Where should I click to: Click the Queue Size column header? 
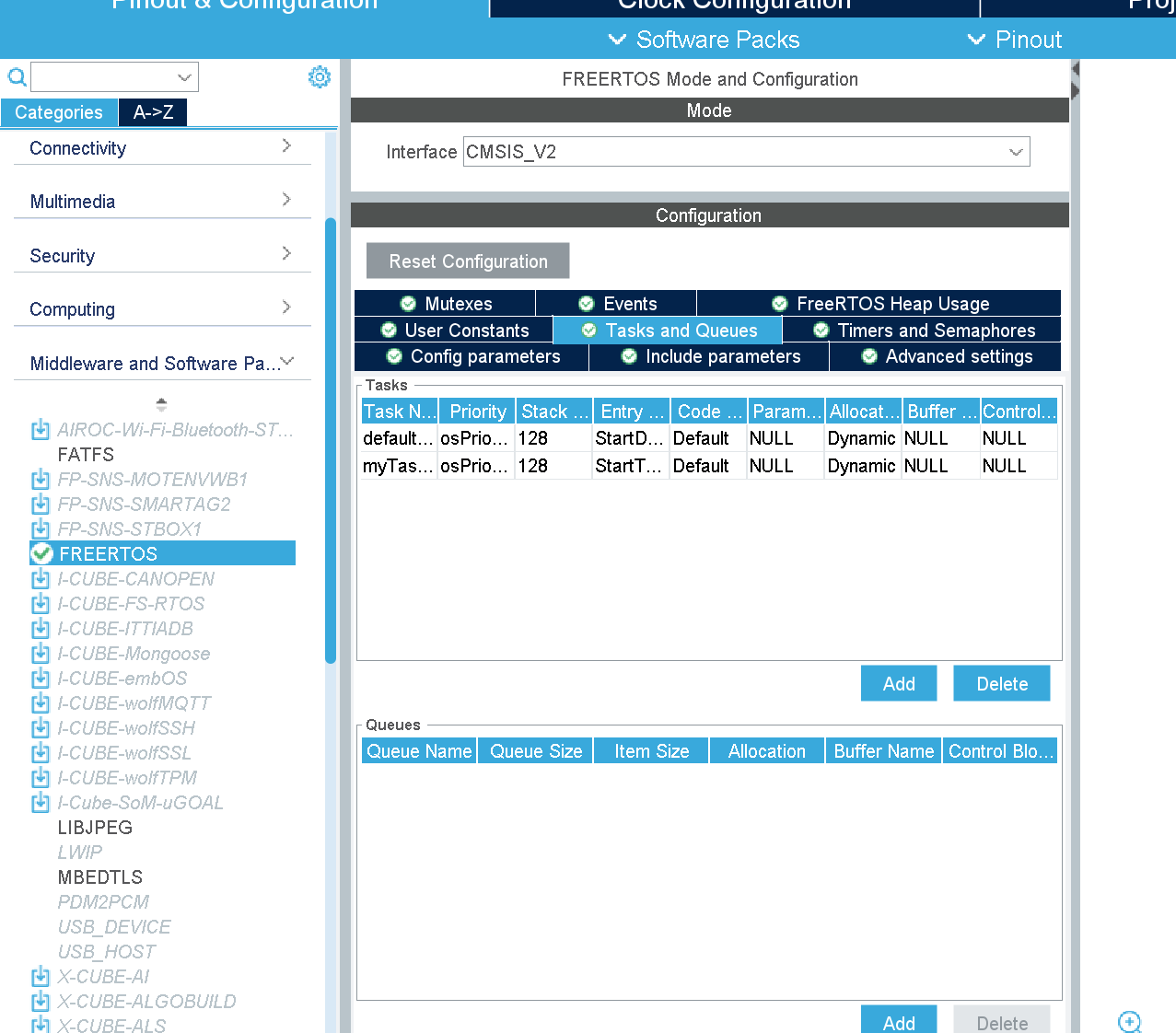coord(535,751)
